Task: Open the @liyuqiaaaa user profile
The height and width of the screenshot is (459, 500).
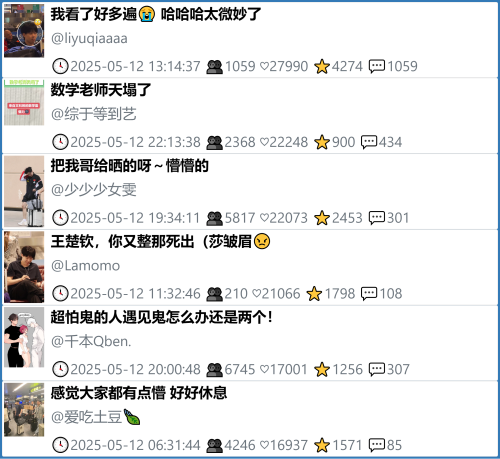Action: (x=89, y=38)
